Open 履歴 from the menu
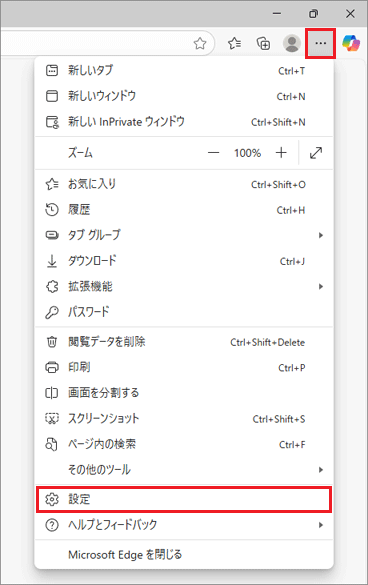Screen dimensions: 368x585 click(x=184, y=210)
